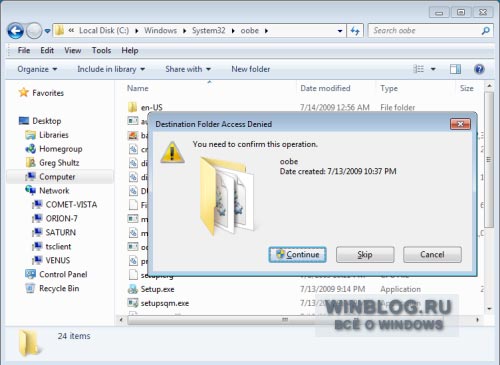Select the Setup.exe file
The image size is (500, 365).
(157, 289)
